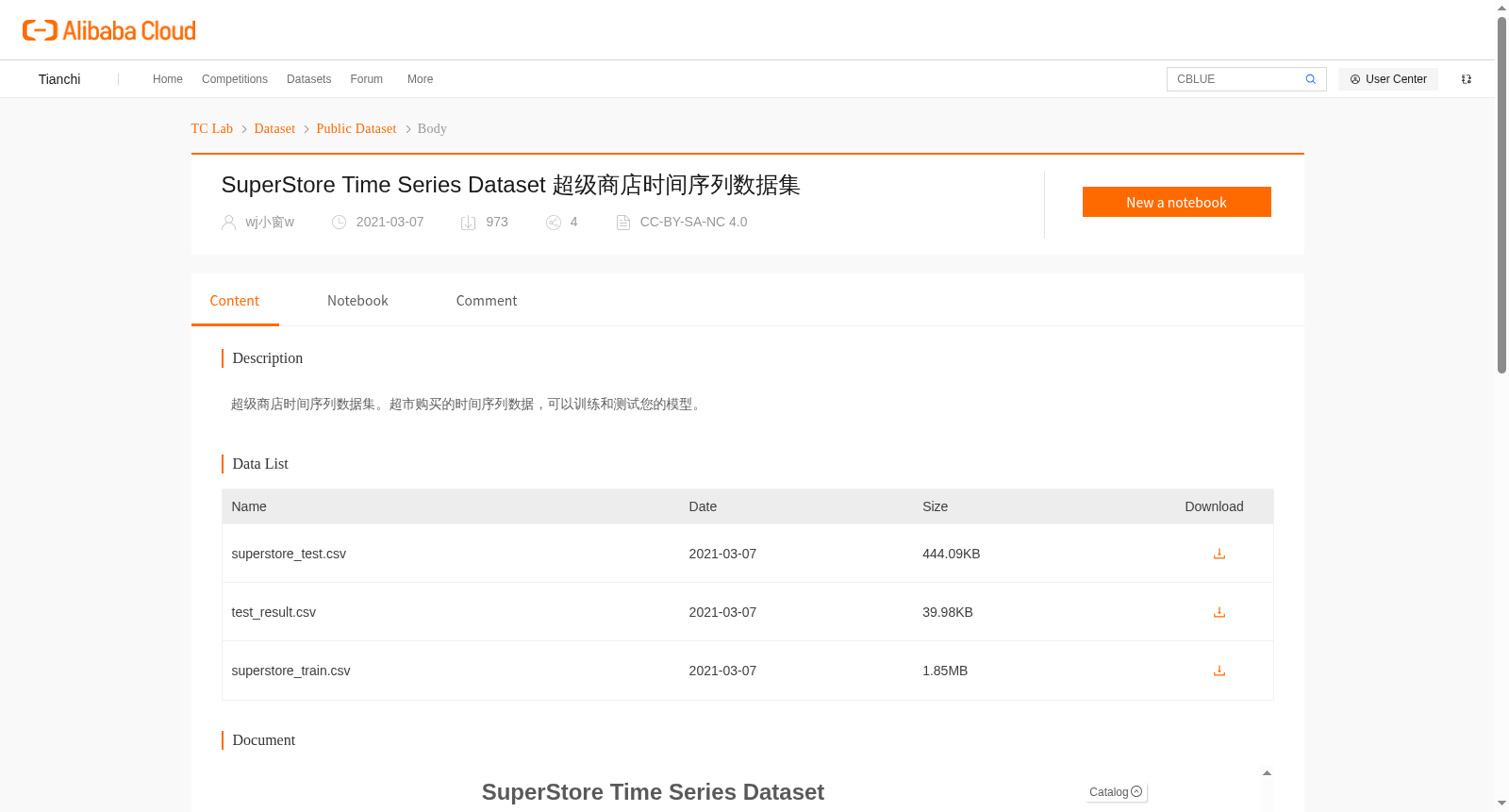Open the Competitions menu item
The width and height of the screenshot is (1509, 812).
[x=235, y=79]
